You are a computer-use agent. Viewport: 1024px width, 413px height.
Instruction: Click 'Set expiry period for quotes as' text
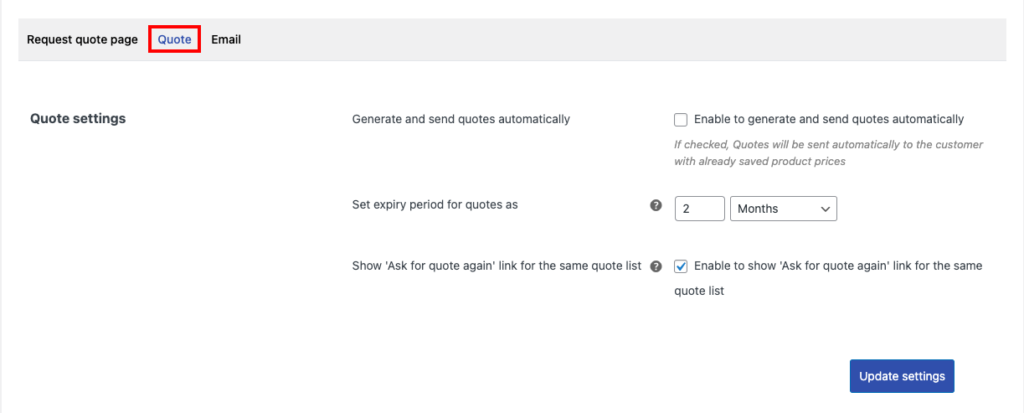442,205
